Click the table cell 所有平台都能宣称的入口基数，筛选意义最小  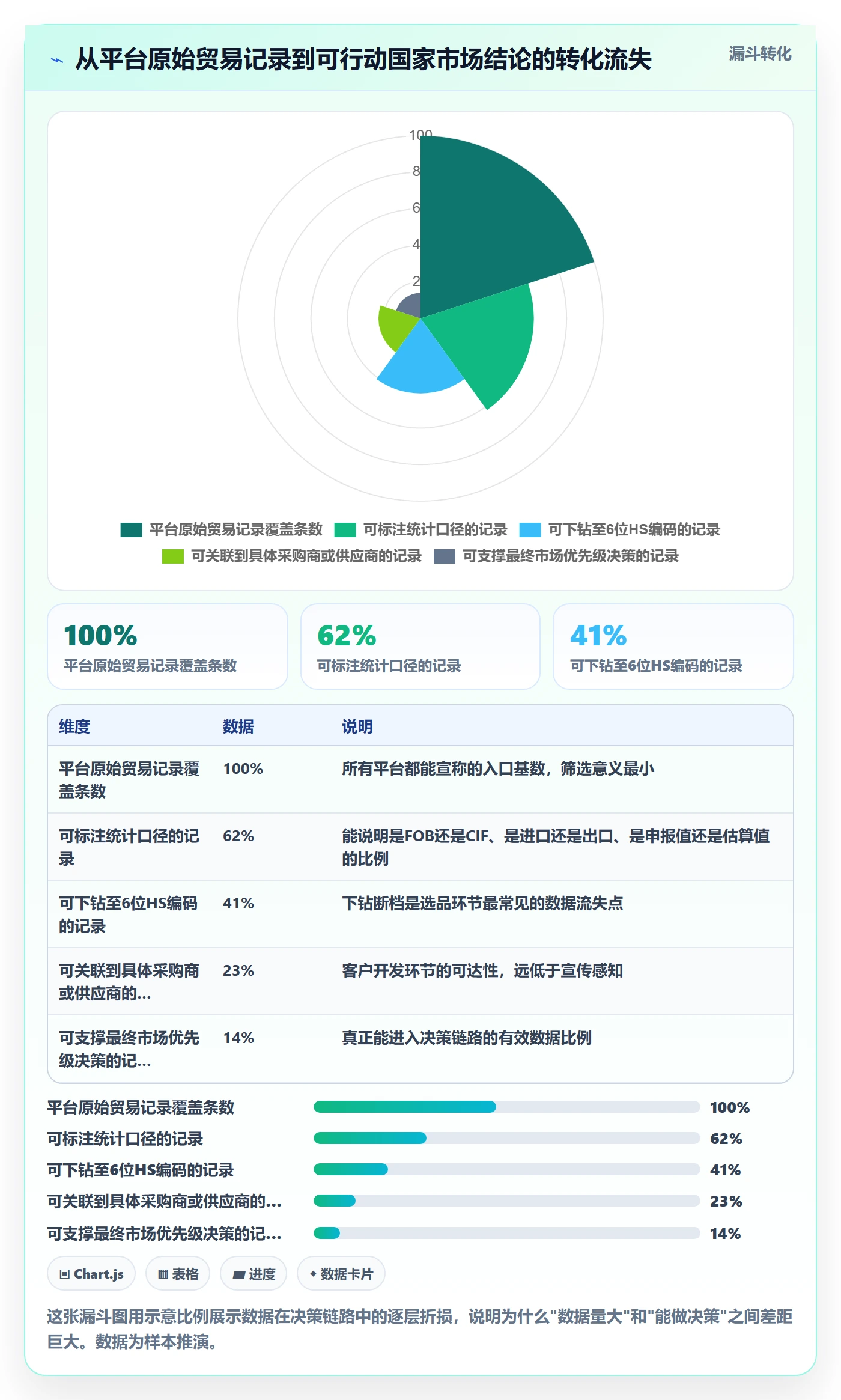pyautogui.click(x=498, y=768)
